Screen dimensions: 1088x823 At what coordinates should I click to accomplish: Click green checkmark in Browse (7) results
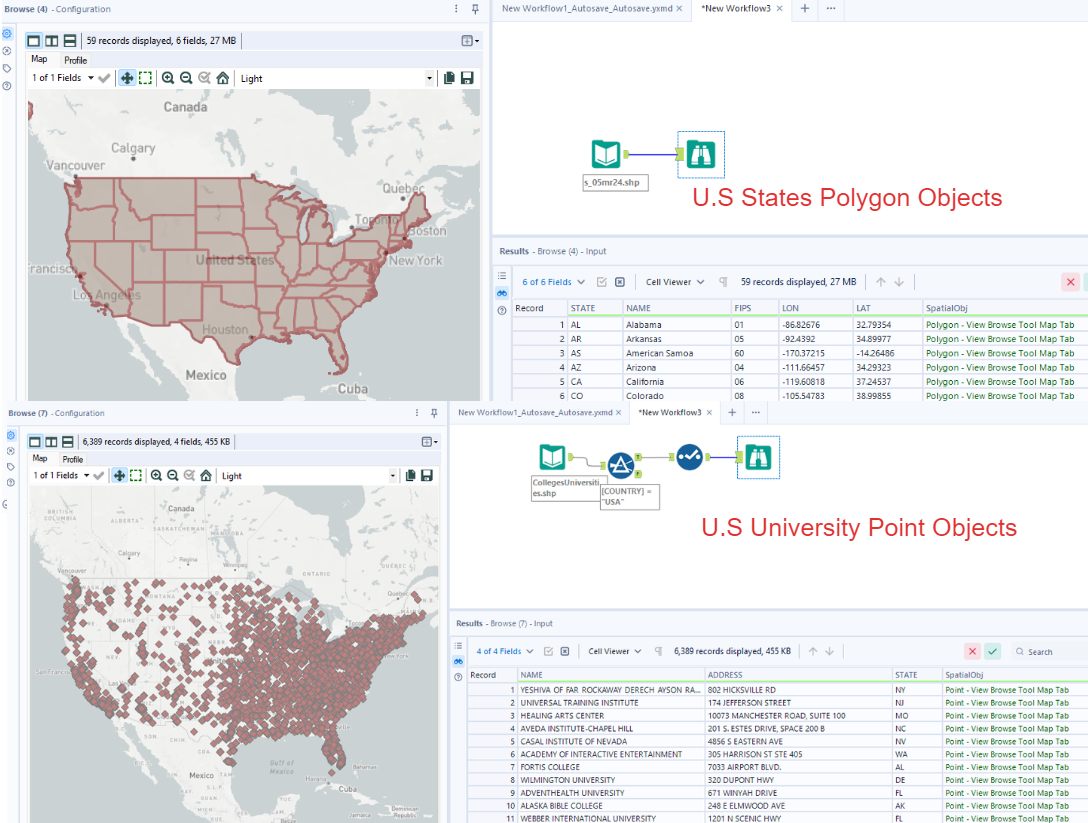pyautogui.click(x=993, y=652)
